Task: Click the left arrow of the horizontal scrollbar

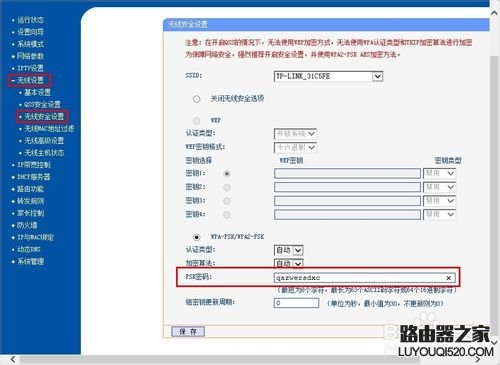Action: pyautogui.click(x=13, y=359)
